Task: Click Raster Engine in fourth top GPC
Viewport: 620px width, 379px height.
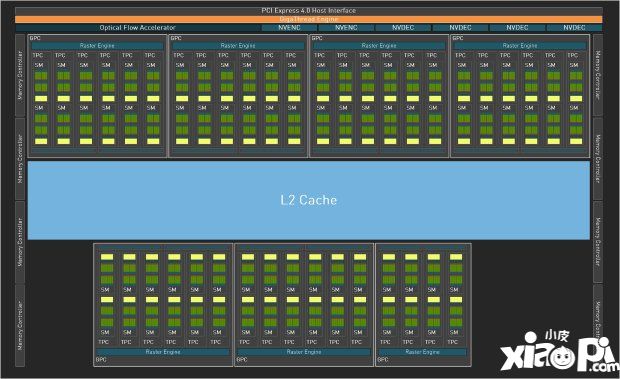Action: (x=520, y=46)
